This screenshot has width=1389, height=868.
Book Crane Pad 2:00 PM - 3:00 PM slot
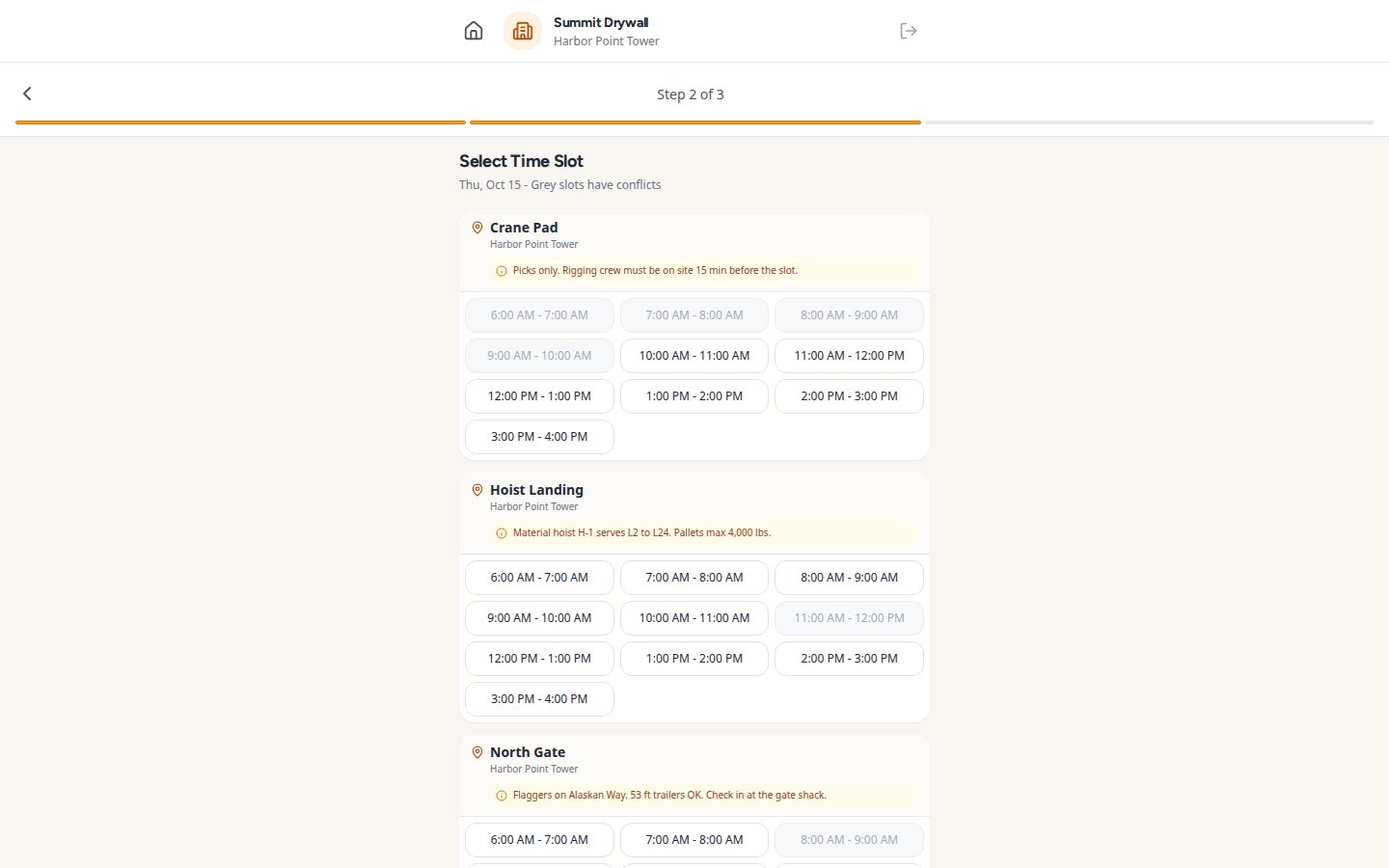point(849,396)
